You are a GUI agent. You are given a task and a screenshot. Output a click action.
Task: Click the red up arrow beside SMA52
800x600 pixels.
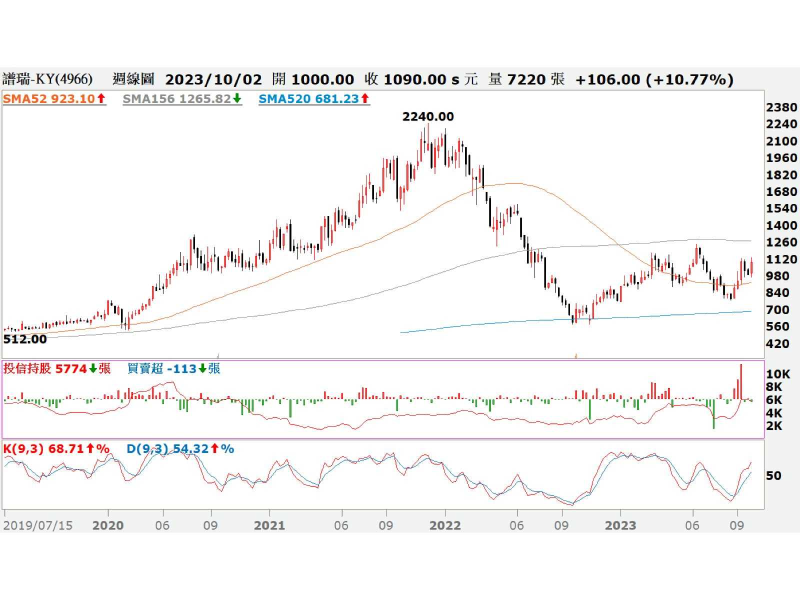tap(102, 99)
